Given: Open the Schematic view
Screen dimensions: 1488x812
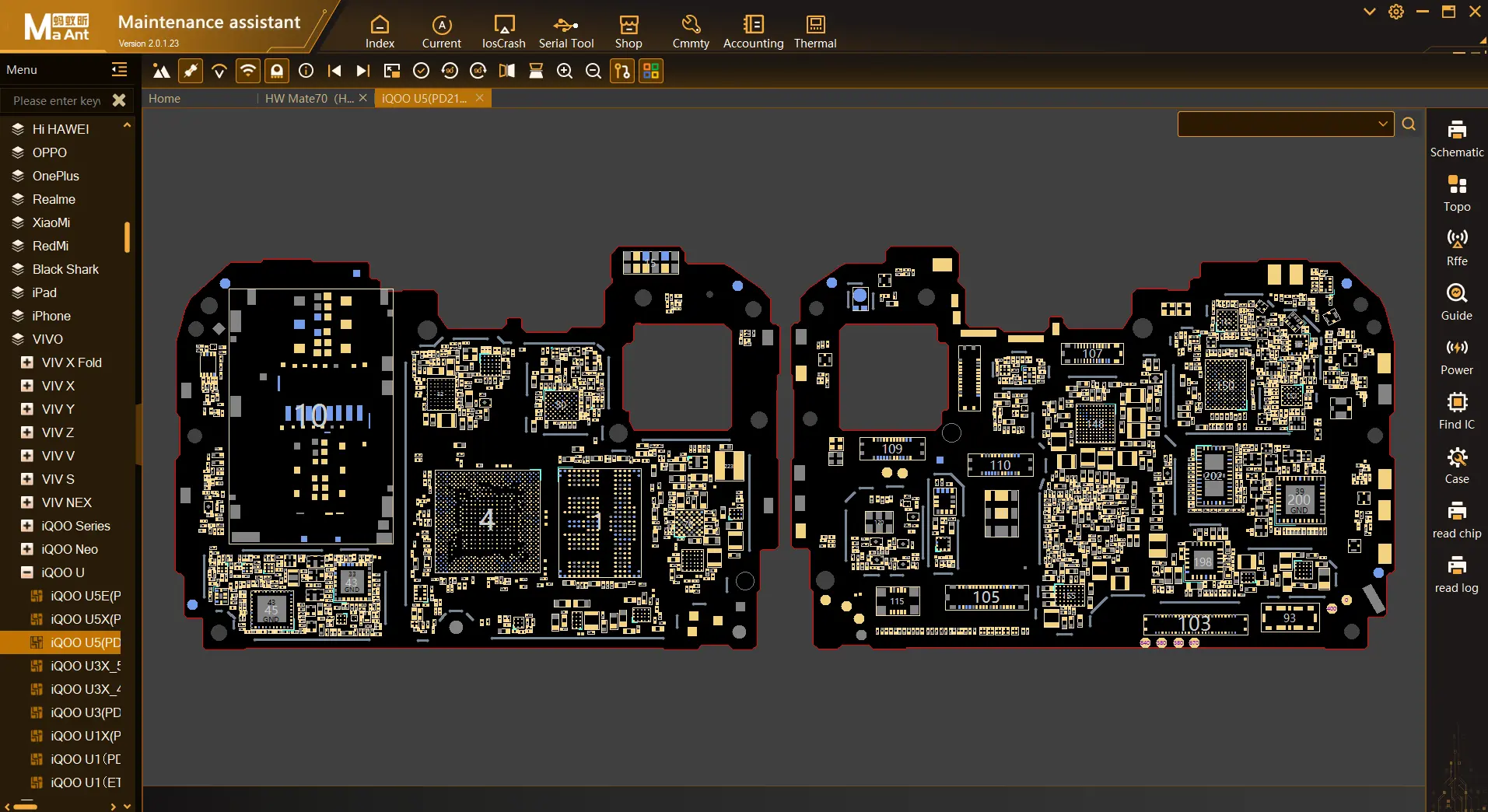Looking at the screenshot, I should pyautogui.click(x=1457, y=139).
